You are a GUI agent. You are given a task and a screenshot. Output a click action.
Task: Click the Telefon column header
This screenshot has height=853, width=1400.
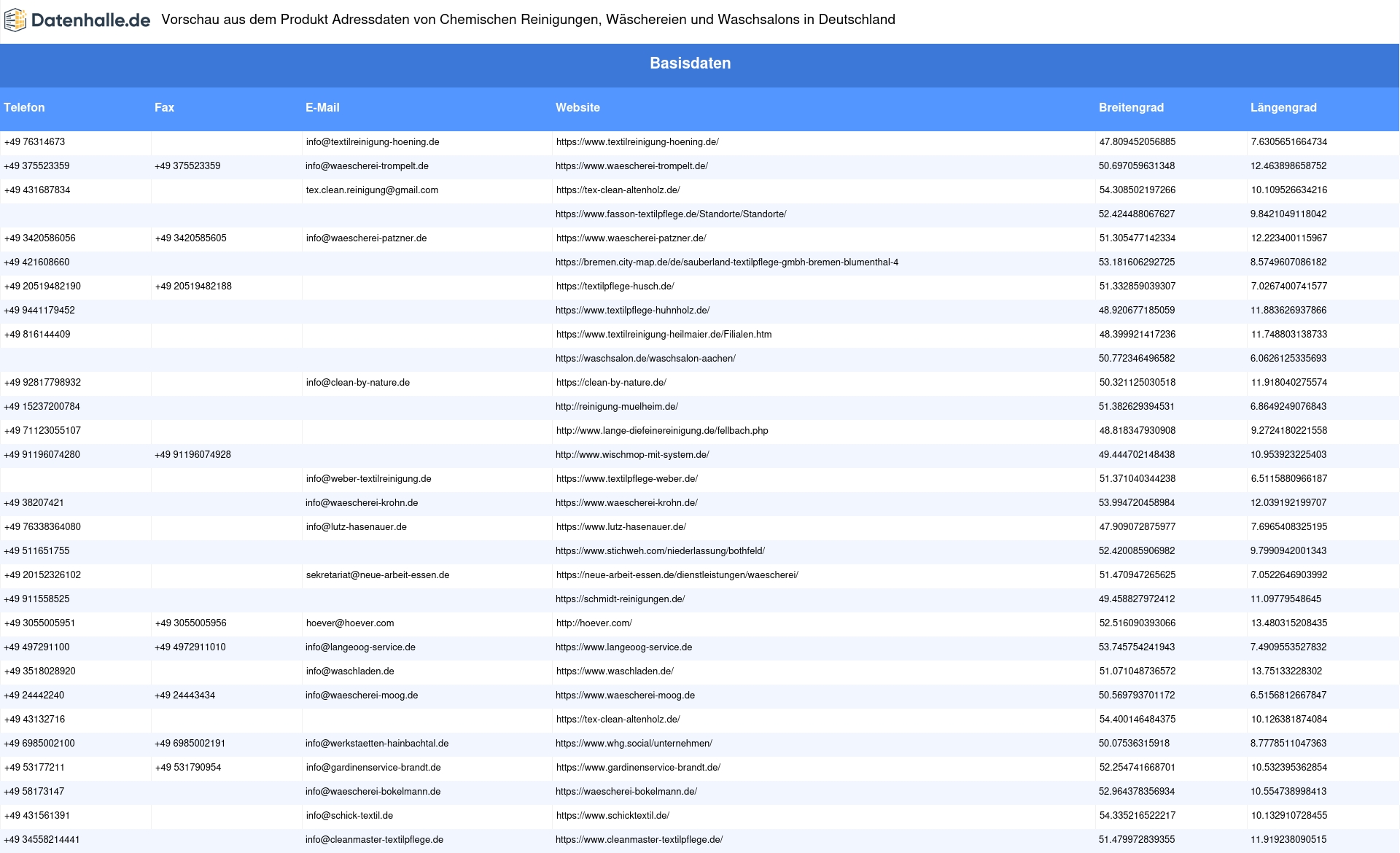[24, 108]
